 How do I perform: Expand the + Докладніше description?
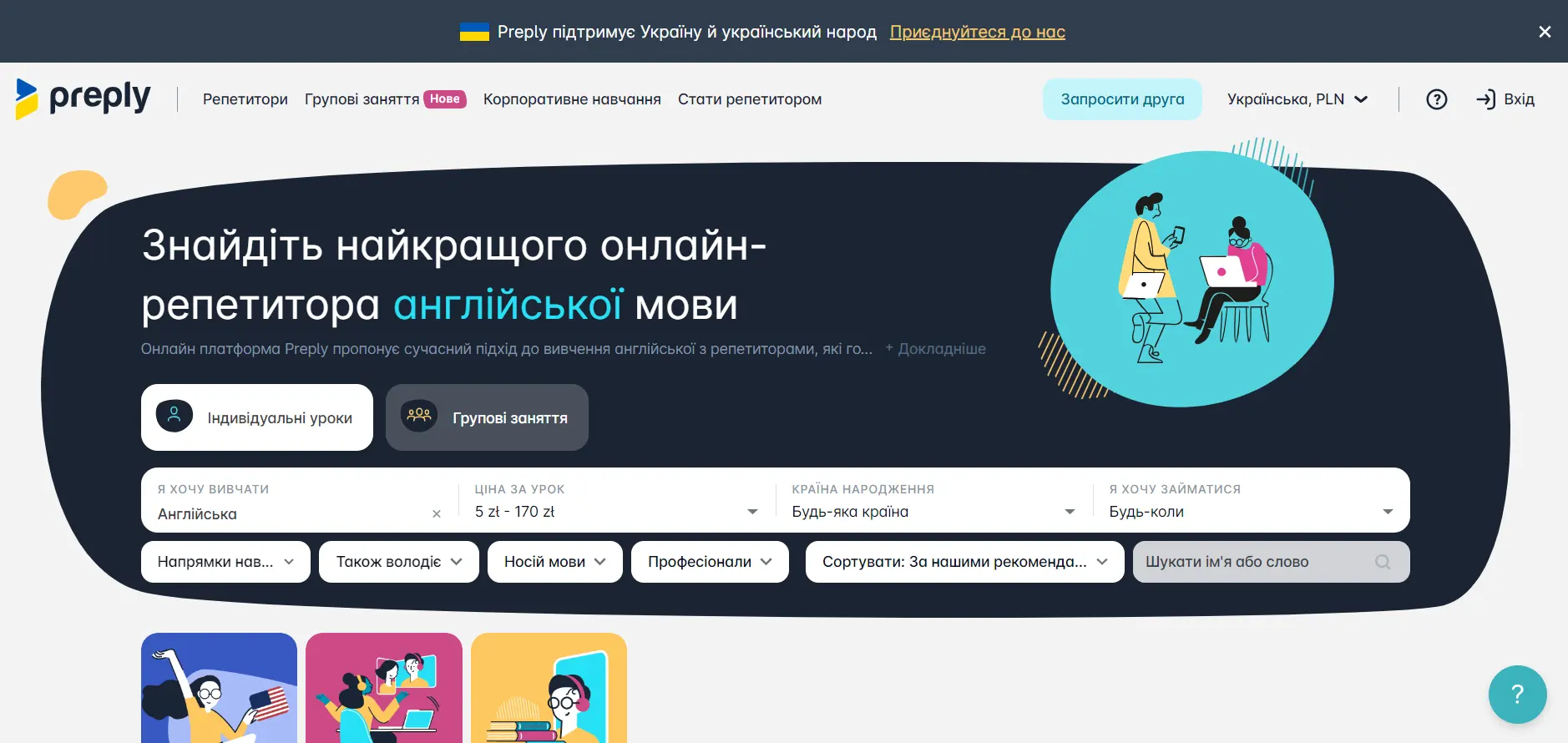tap(935, 349)
